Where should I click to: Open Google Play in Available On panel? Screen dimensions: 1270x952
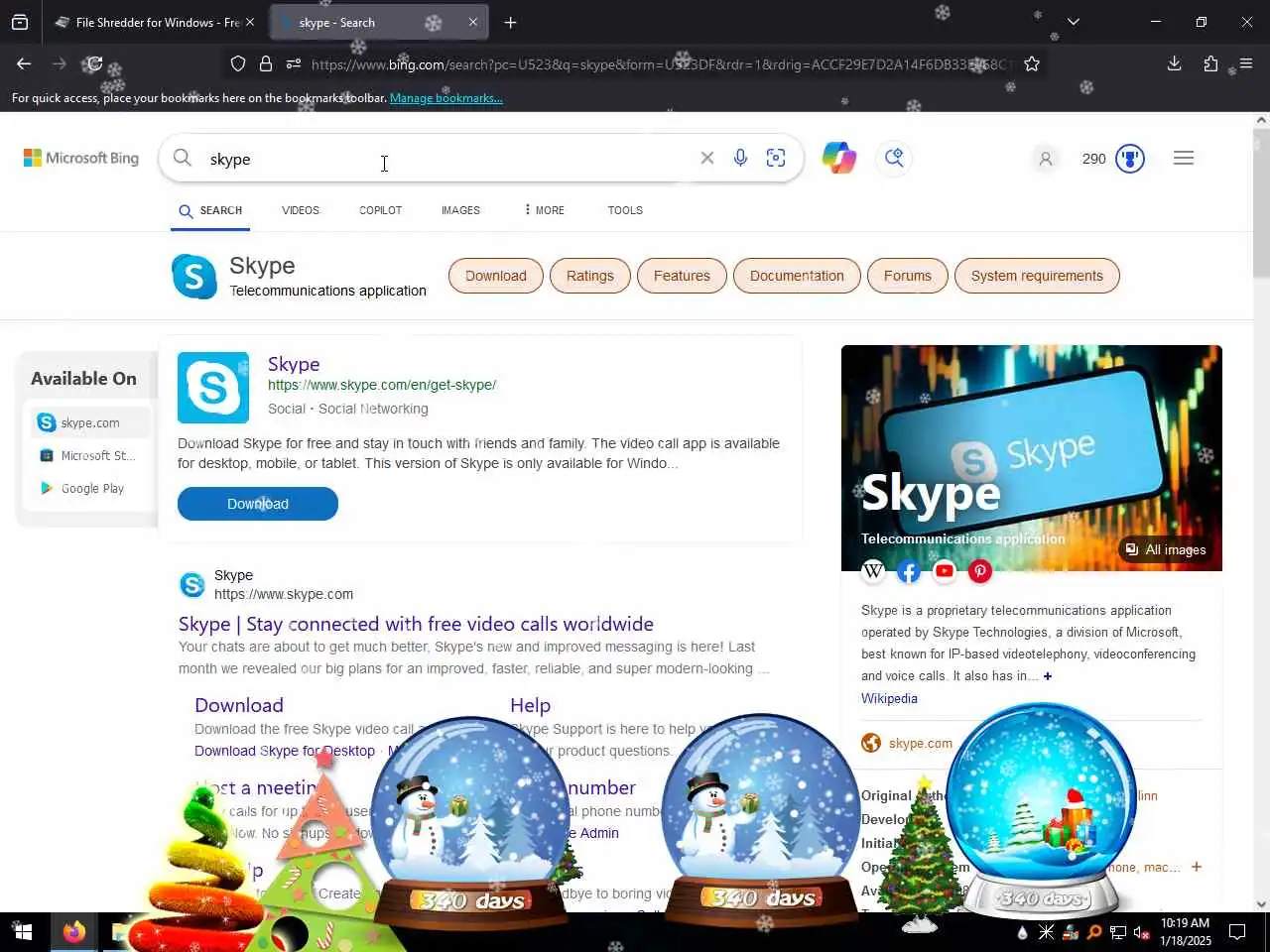click(90, 488)
